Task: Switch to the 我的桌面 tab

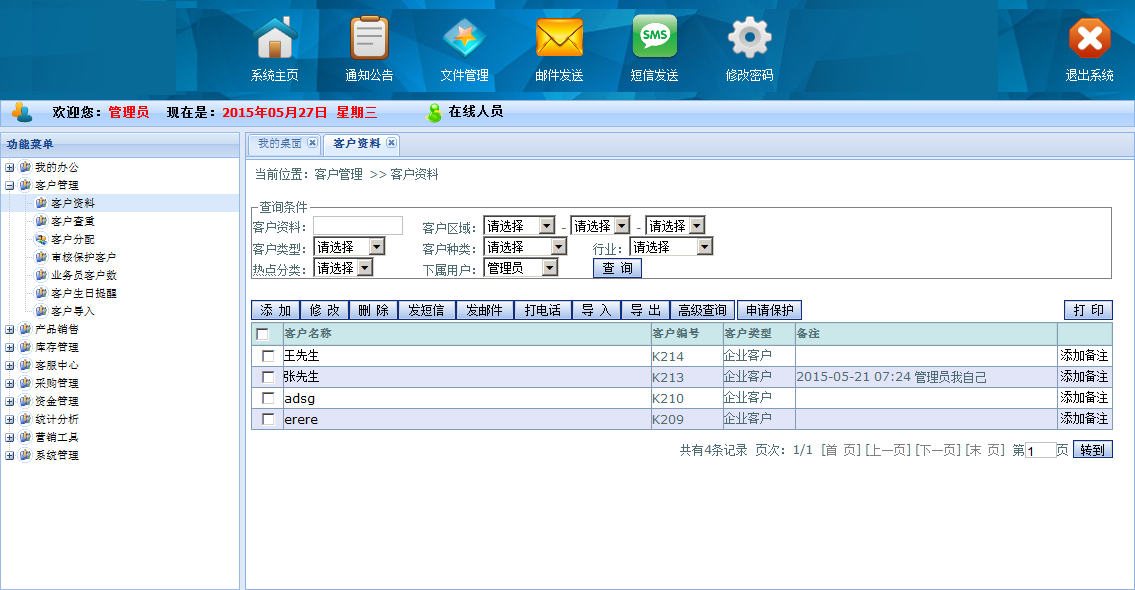Action: click(279, 144)
